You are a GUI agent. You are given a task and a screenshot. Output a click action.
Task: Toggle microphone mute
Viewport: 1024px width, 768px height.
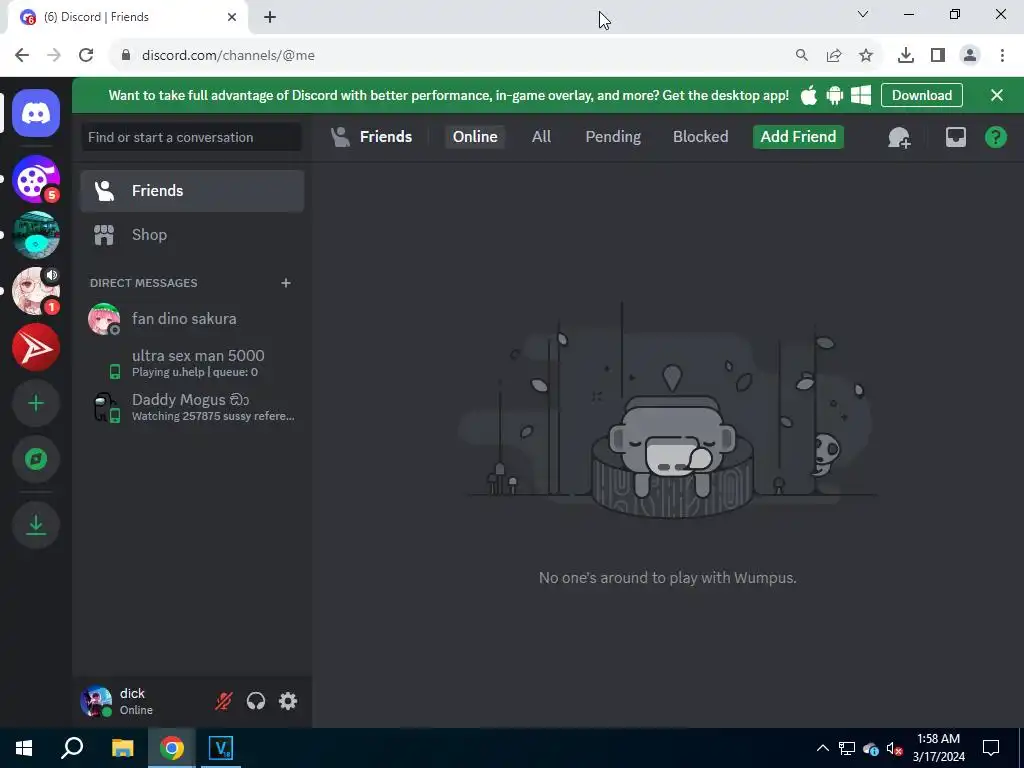224,701
